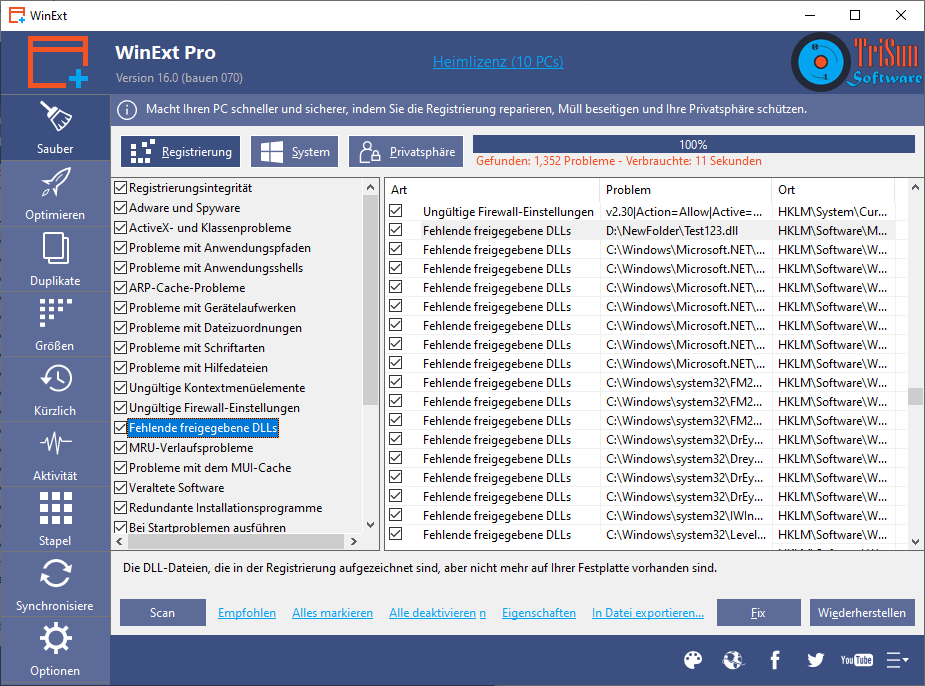Click the Scan button

click(163, 613)
